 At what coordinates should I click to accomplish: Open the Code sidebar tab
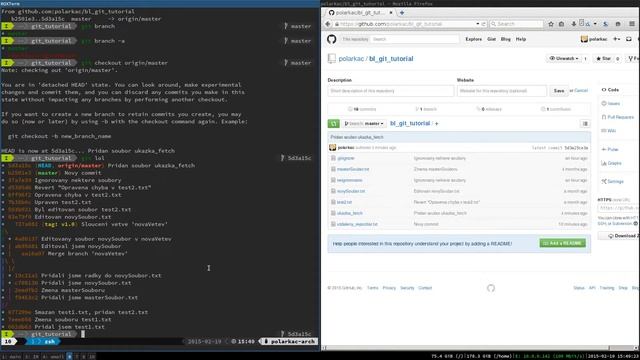tap(611, 90)
